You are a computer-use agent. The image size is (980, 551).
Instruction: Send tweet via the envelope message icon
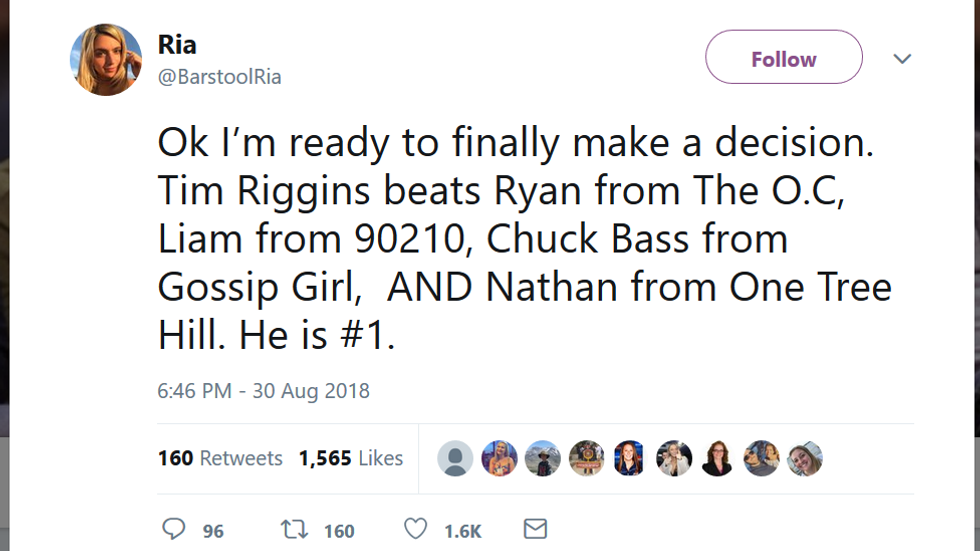(x=536, y=529)
